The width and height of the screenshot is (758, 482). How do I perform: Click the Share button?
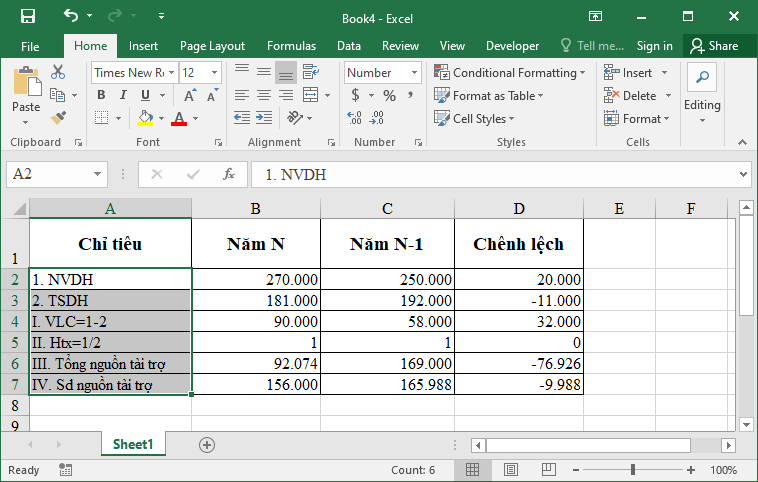click(x=714, y=46)
